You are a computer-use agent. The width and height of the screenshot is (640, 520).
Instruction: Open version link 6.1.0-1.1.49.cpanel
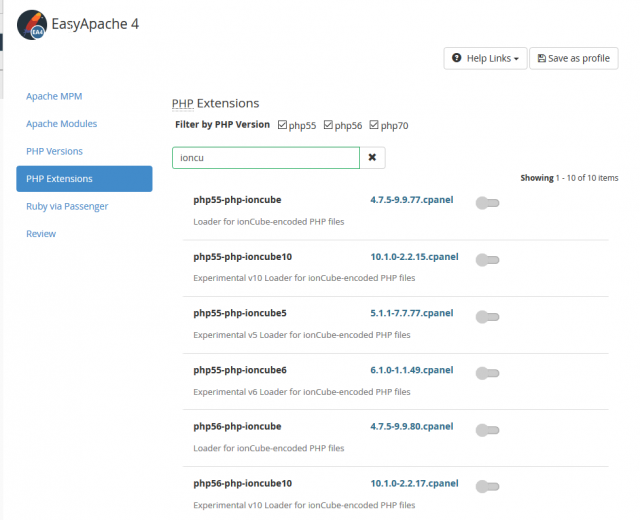(x=411, y=370)
